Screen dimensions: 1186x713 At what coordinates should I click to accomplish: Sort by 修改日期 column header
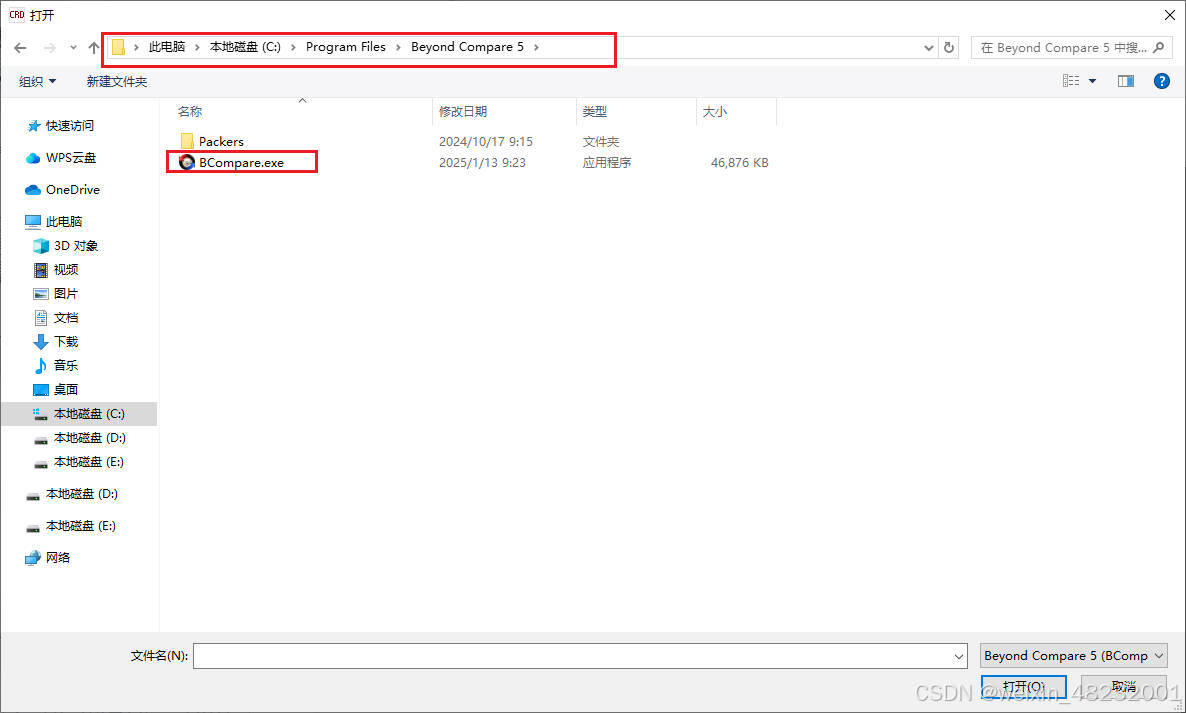click(x=463, y=112)
